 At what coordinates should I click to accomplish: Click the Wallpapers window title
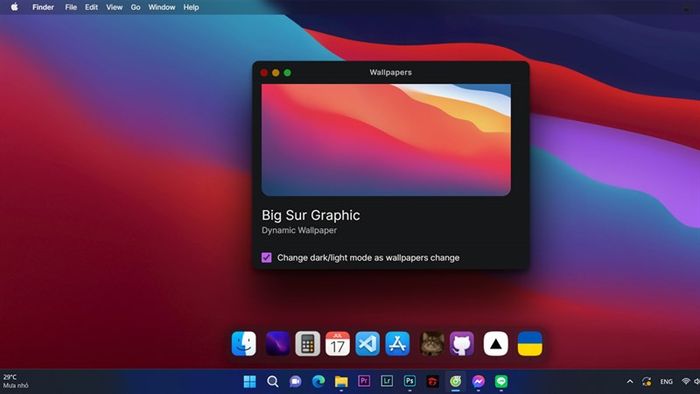pyautogui.click(x=391, y=72)
